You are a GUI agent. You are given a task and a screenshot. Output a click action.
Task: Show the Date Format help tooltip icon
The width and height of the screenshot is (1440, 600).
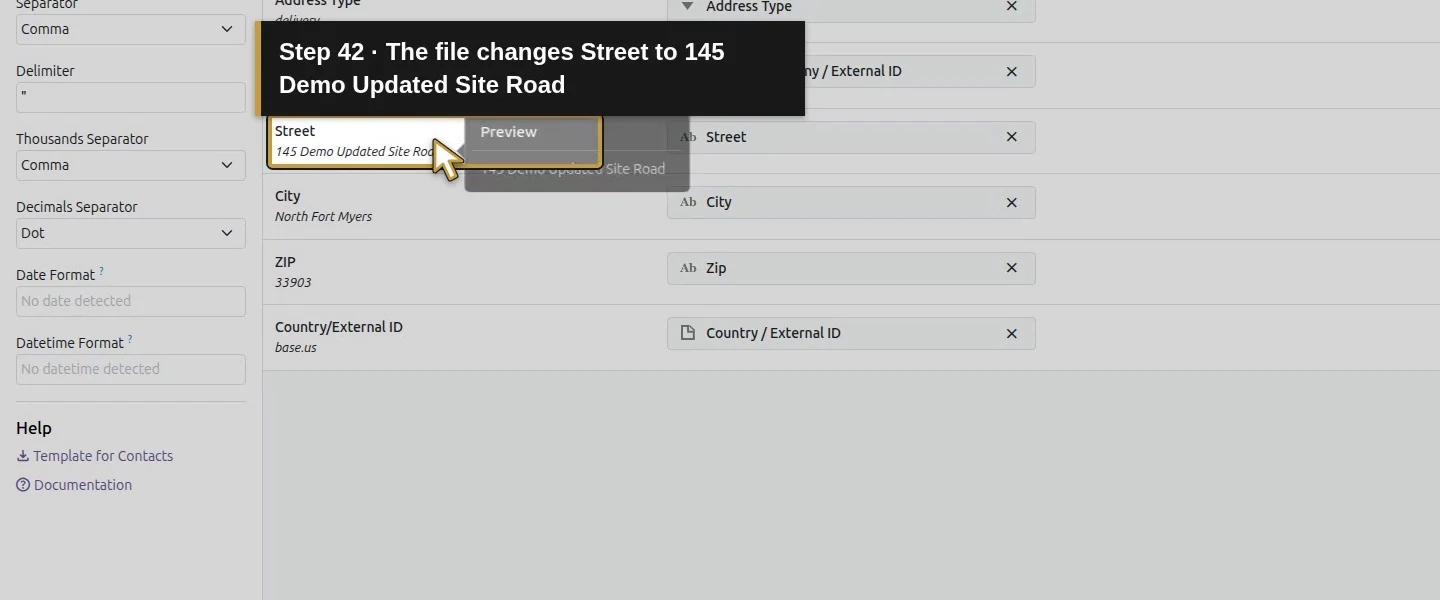tap(101, 271)
